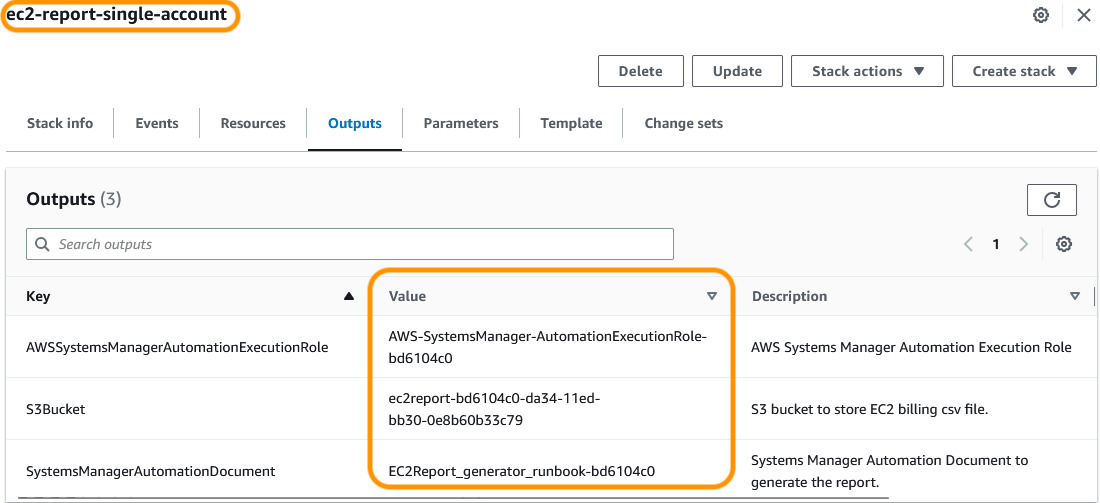Select the S3Bucket key cell
Image resolution: width=1100 pixels, height=503 pixels.
click(55, 409)
